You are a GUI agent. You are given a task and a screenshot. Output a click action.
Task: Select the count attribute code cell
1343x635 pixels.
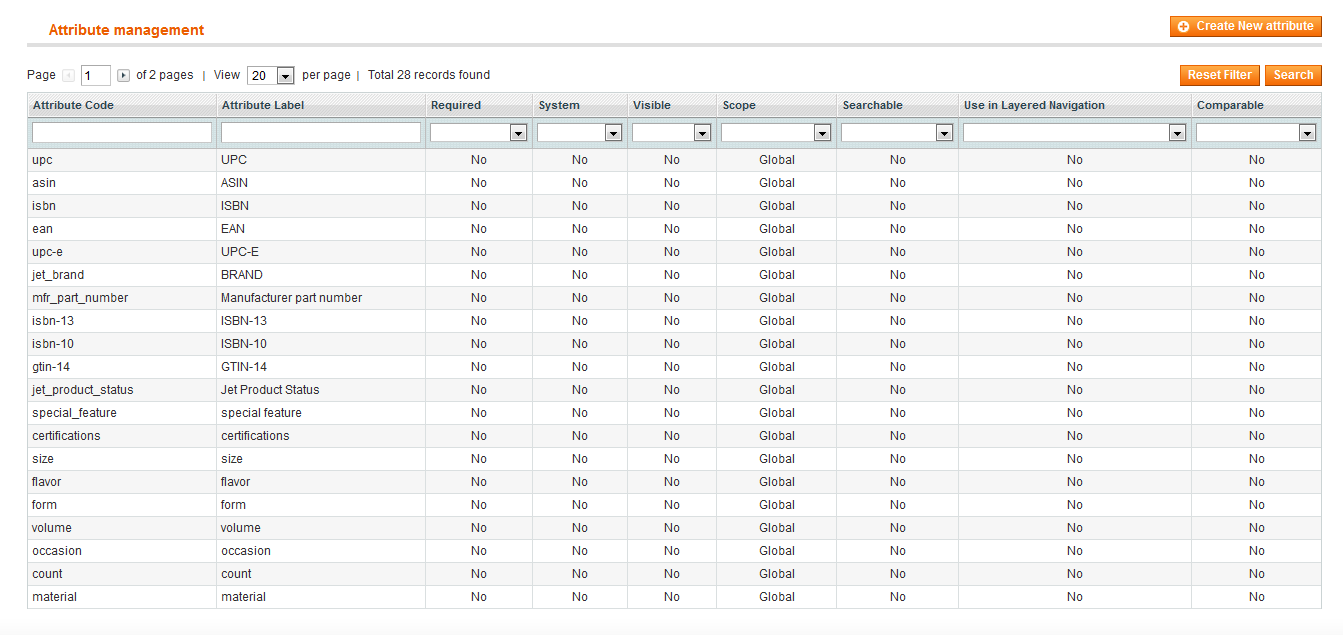[122, 574]
